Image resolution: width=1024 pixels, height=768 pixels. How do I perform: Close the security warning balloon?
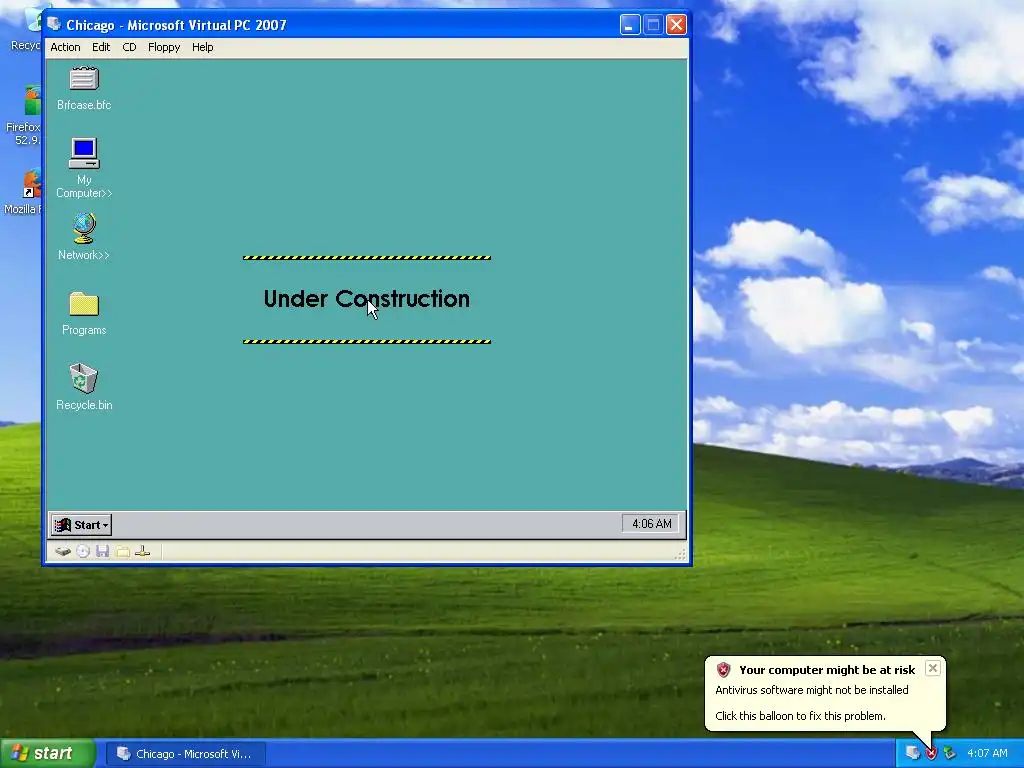[x=933, y=668]
